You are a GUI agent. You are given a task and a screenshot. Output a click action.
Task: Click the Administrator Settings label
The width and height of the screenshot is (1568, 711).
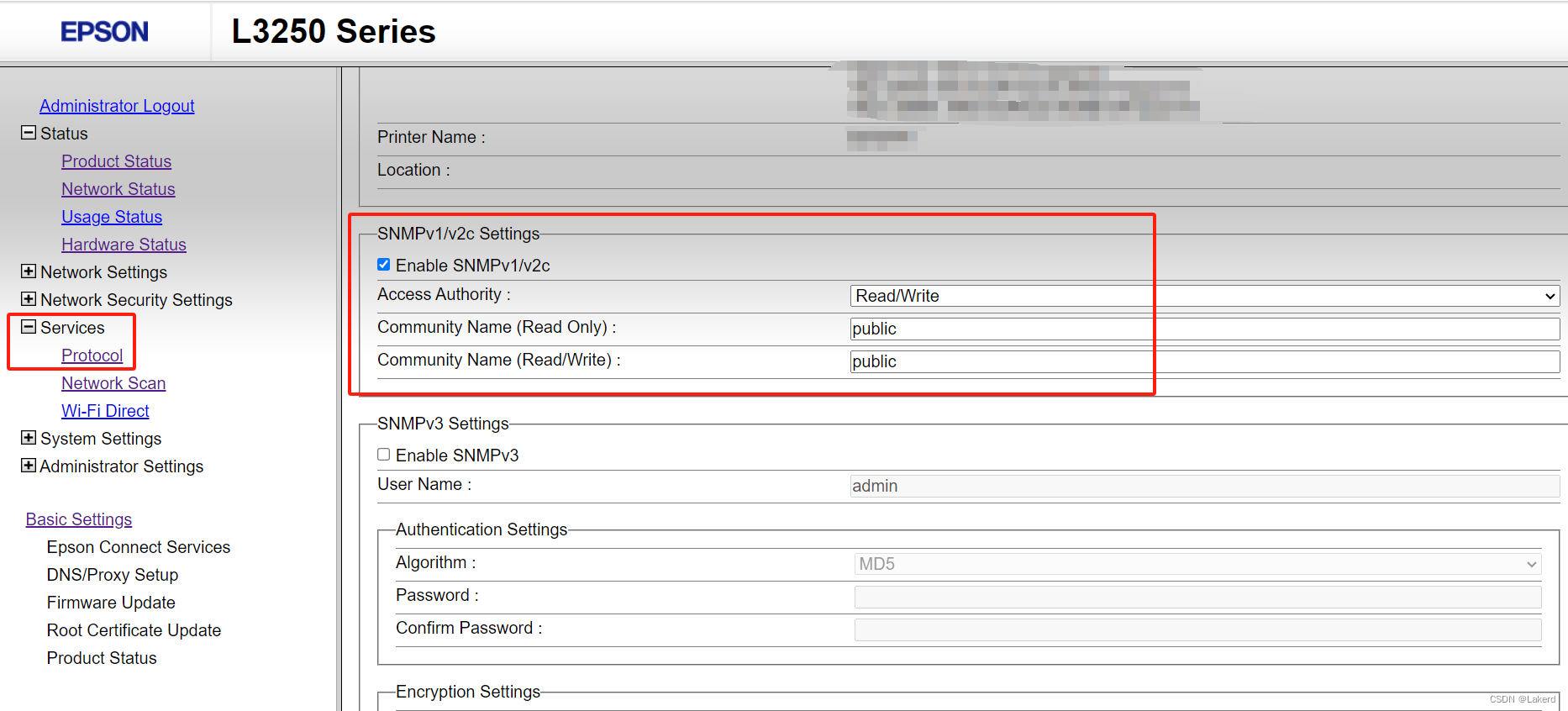coord(122,466)
